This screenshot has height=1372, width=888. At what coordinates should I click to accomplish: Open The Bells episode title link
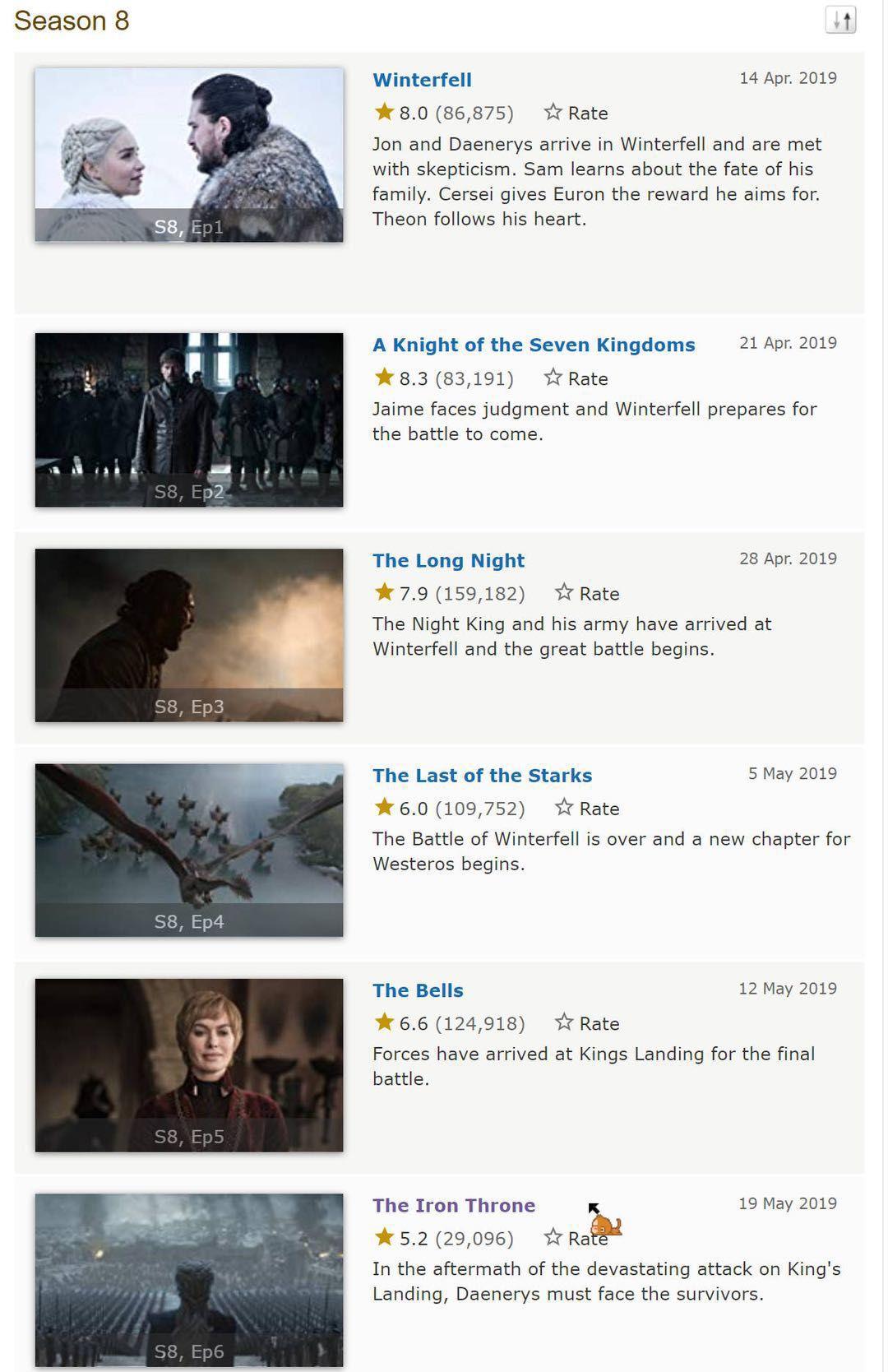(418, 990)
